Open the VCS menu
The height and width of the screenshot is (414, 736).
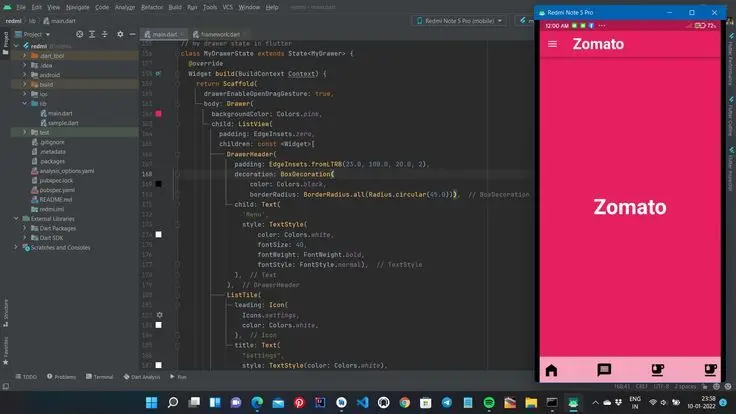[x=228, y=7]
